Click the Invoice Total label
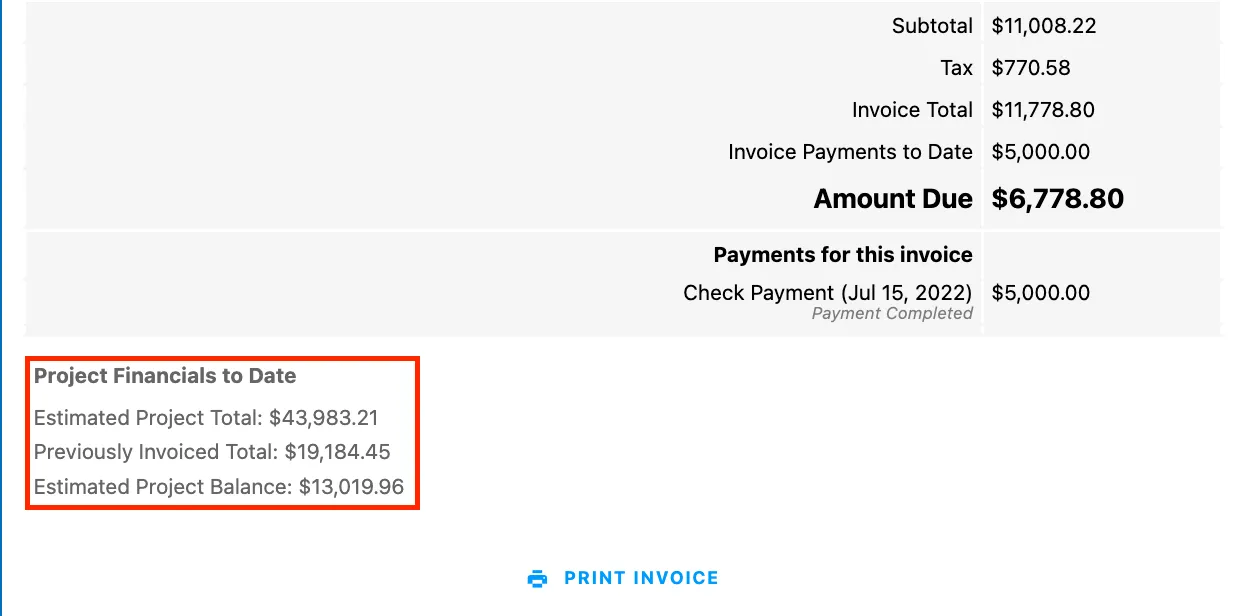The image size is (1244, 616). [x=912, y=110]
